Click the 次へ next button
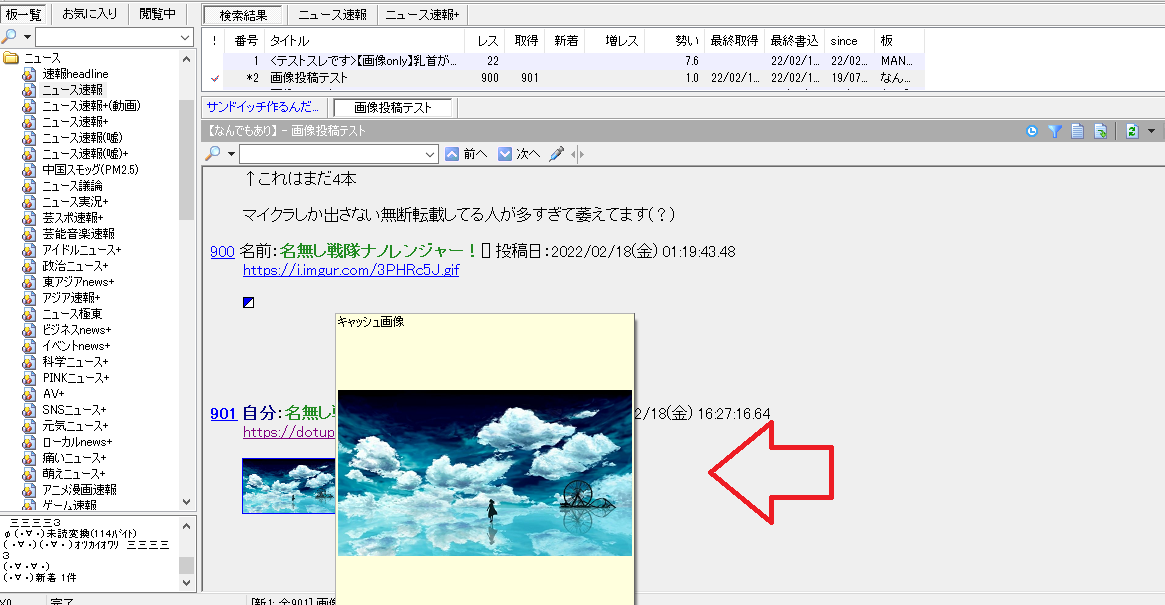The width and height of the screenshot is (1165, 605). point(519,154)
